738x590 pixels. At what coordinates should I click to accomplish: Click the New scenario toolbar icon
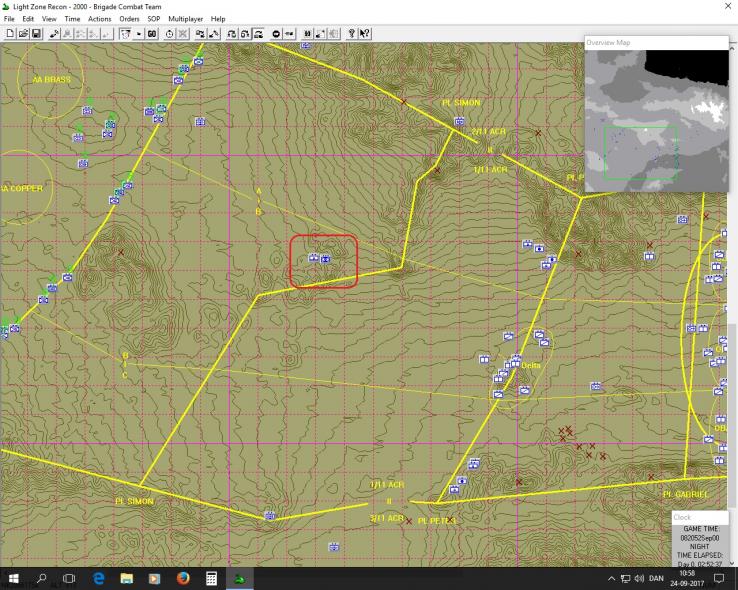(x=10, y=33)
